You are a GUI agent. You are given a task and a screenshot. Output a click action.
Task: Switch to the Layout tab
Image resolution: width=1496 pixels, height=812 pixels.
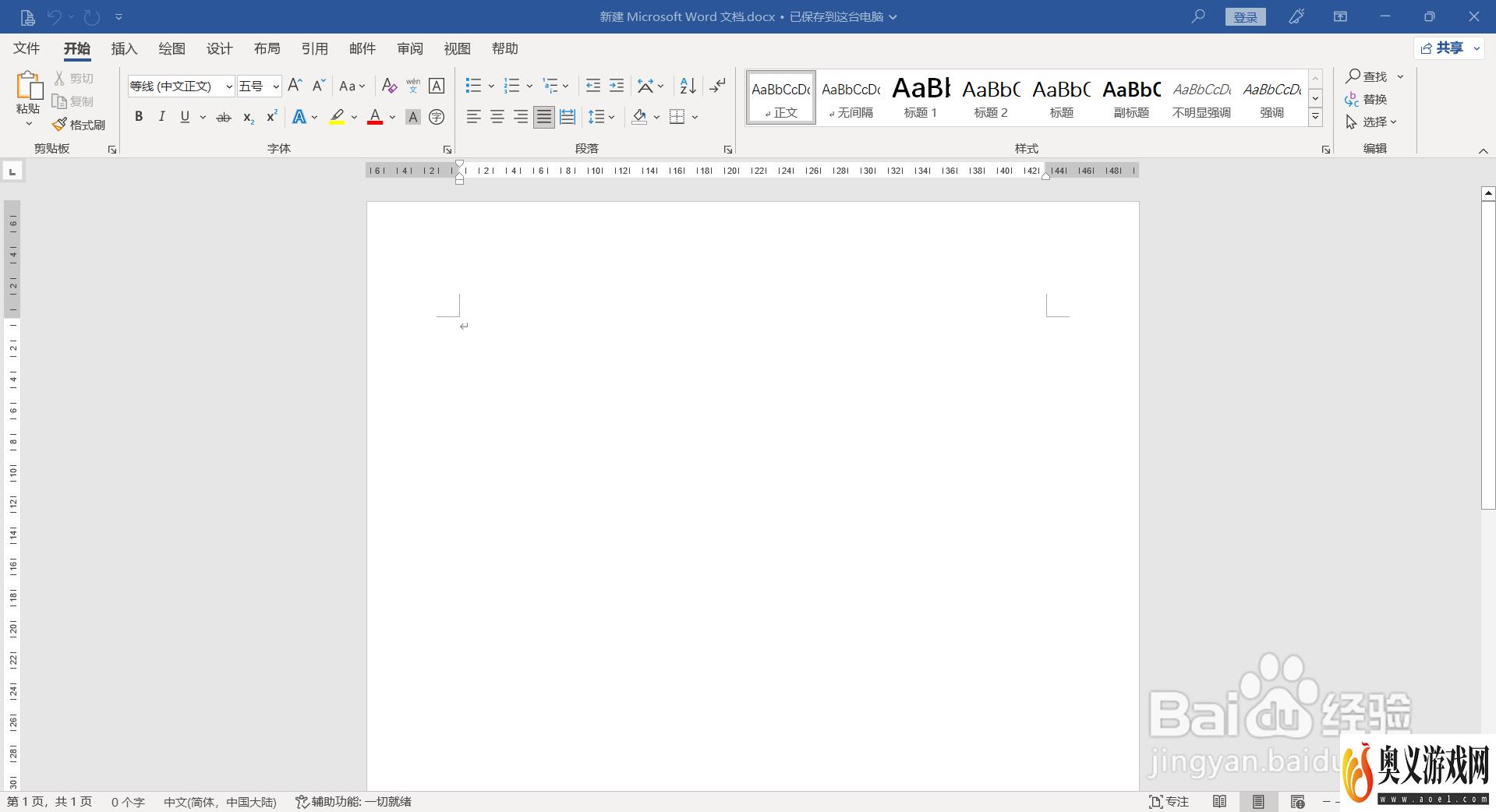pos(267,48)
